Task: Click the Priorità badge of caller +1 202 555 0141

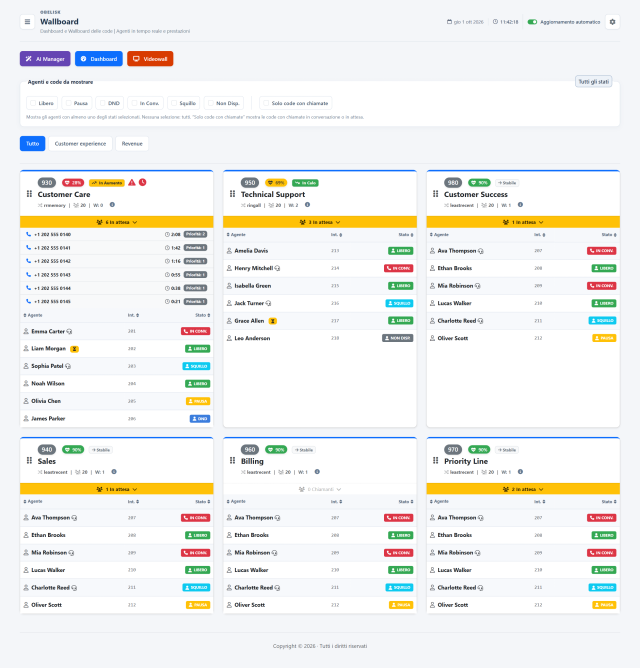Action: tap(196, 248)
